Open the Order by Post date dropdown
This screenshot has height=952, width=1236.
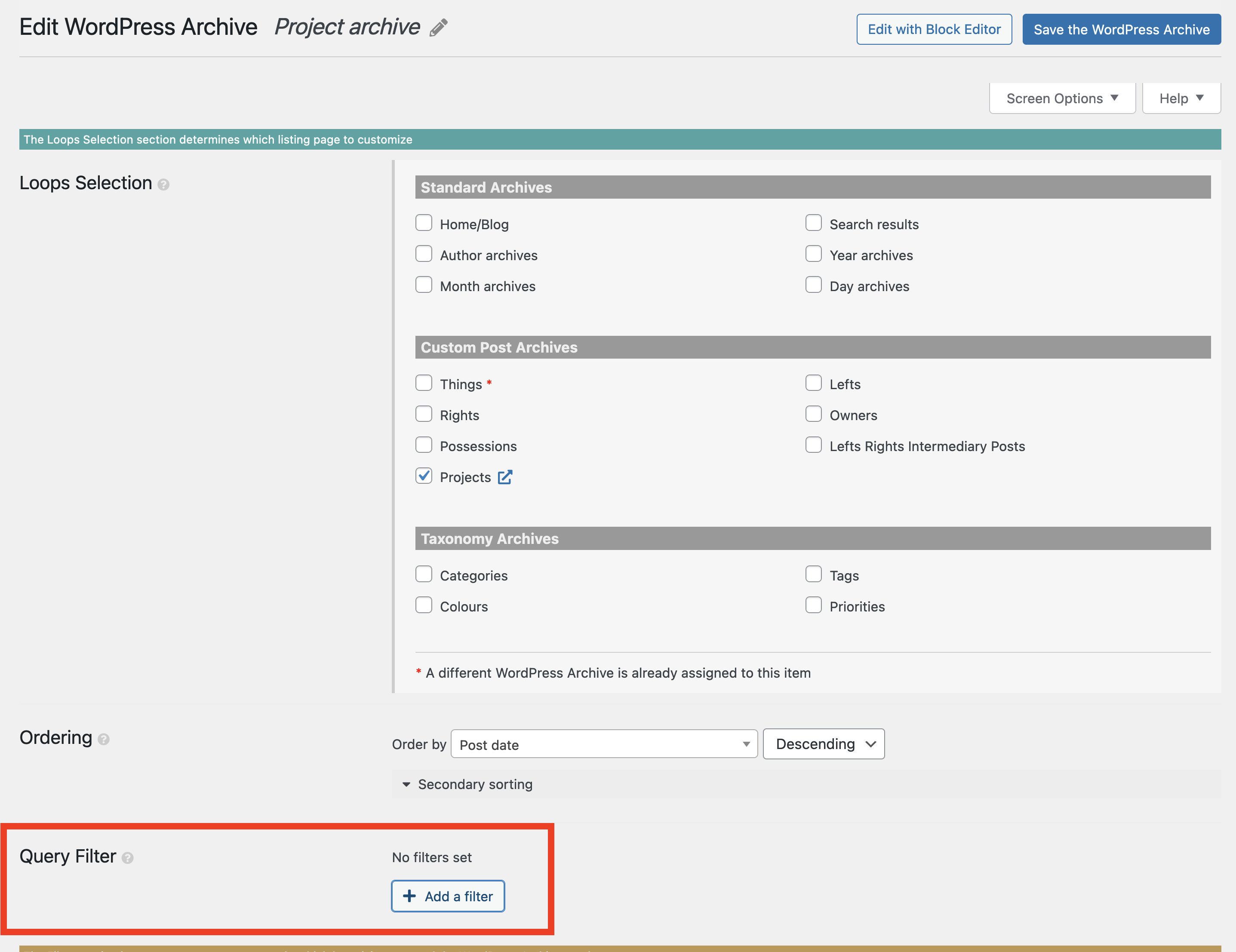(604, 744)
